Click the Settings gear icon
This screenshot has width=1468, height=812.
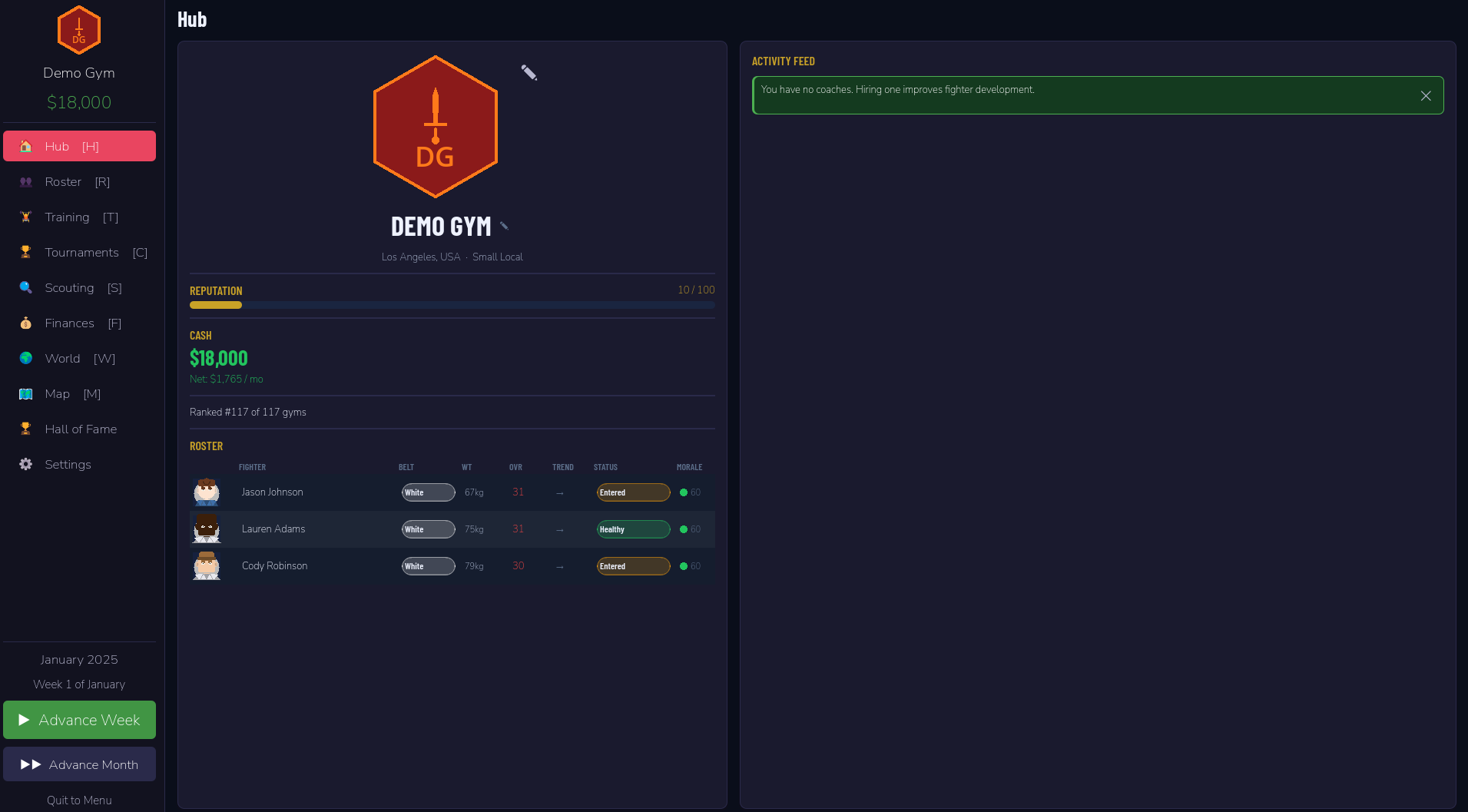26,465
